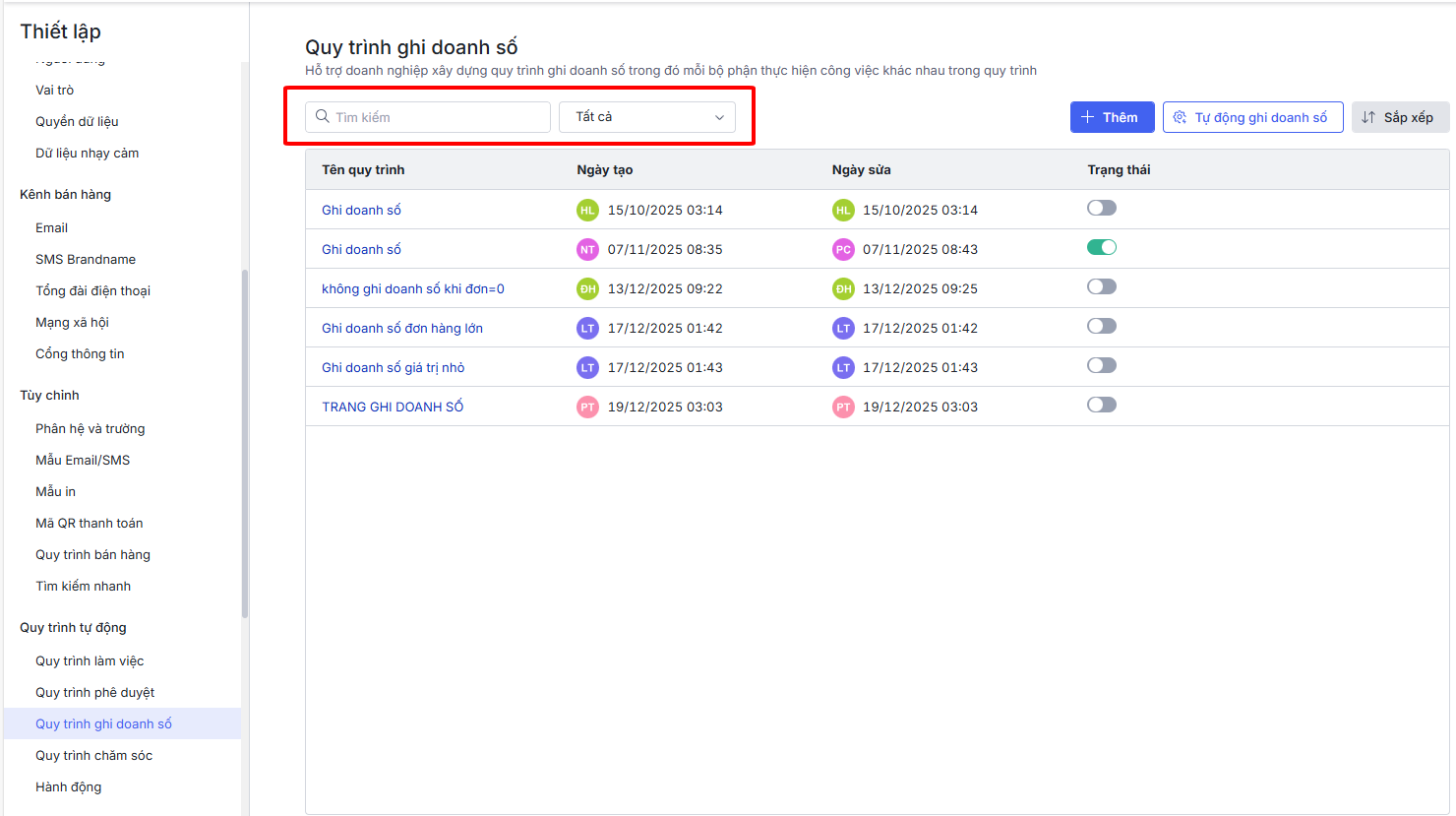Go to Mẫu Email/SMS settings
The image size is (1456, 816).
pos(83,460)
